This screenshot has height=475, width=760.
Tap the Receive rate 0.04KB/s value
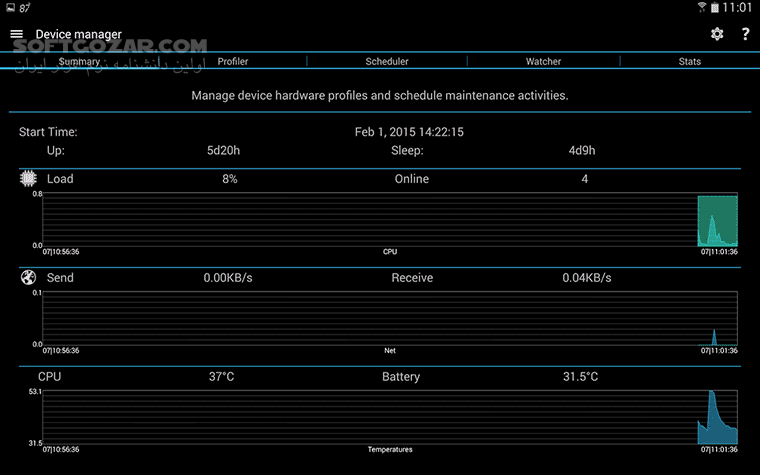[585, 277]
